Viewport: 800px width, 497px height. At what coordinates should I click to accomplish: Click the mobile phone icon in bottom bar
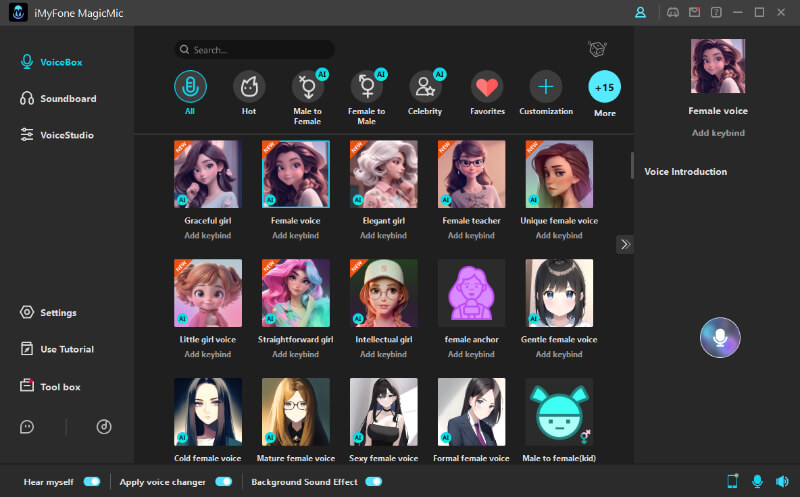point(733,481)
